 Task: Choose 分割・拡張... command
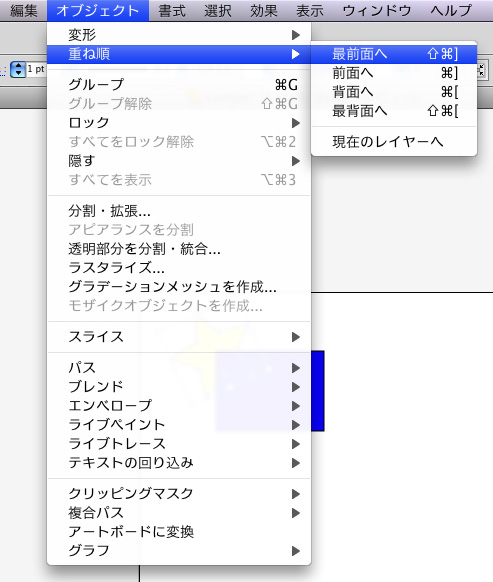pyautogui.click(x=179, y=211)
